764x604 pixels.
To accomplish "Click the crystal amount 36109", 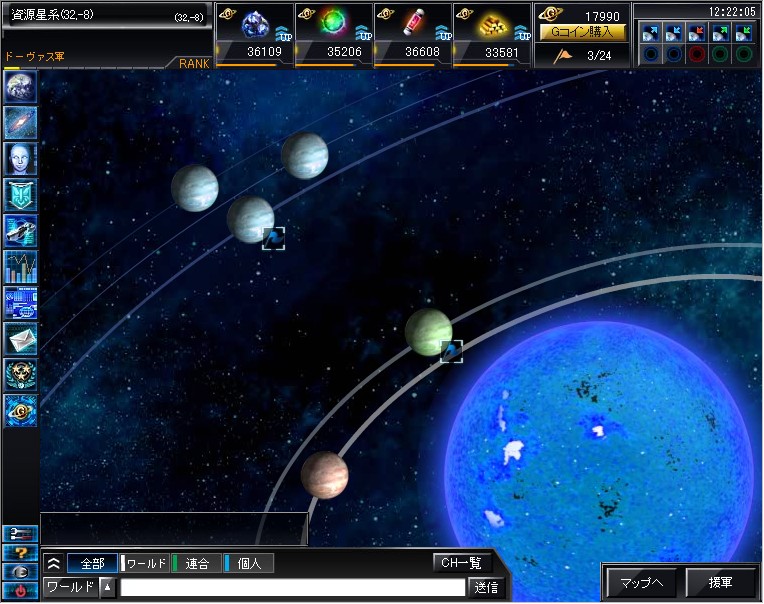I will (x=264, y=52).
